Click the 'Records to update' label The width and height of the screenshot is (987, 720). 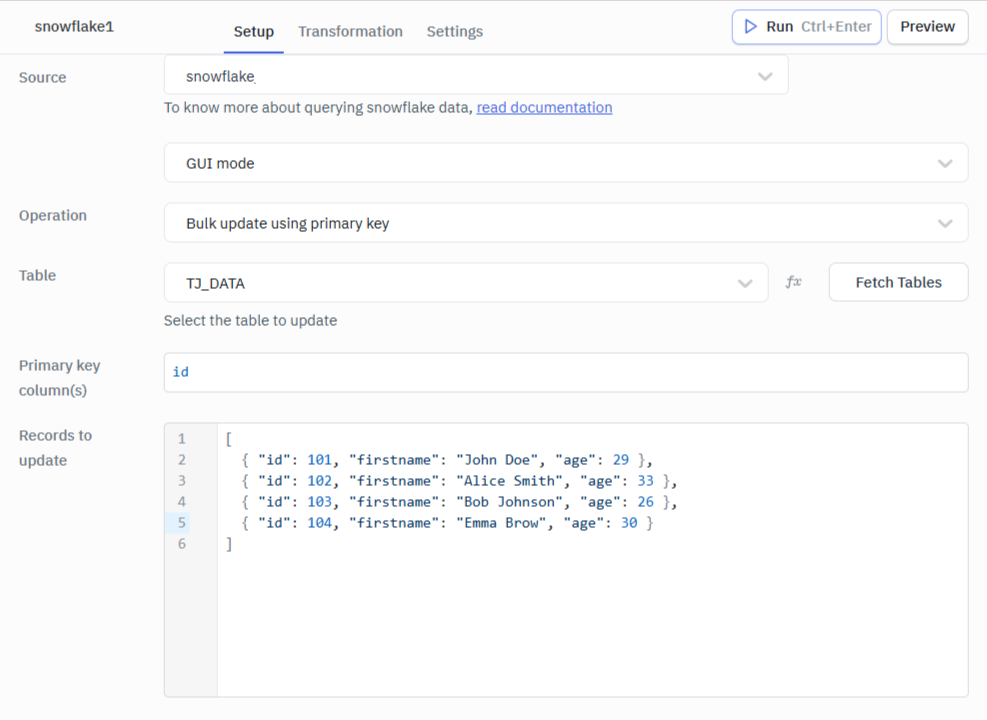coord(55,447)
